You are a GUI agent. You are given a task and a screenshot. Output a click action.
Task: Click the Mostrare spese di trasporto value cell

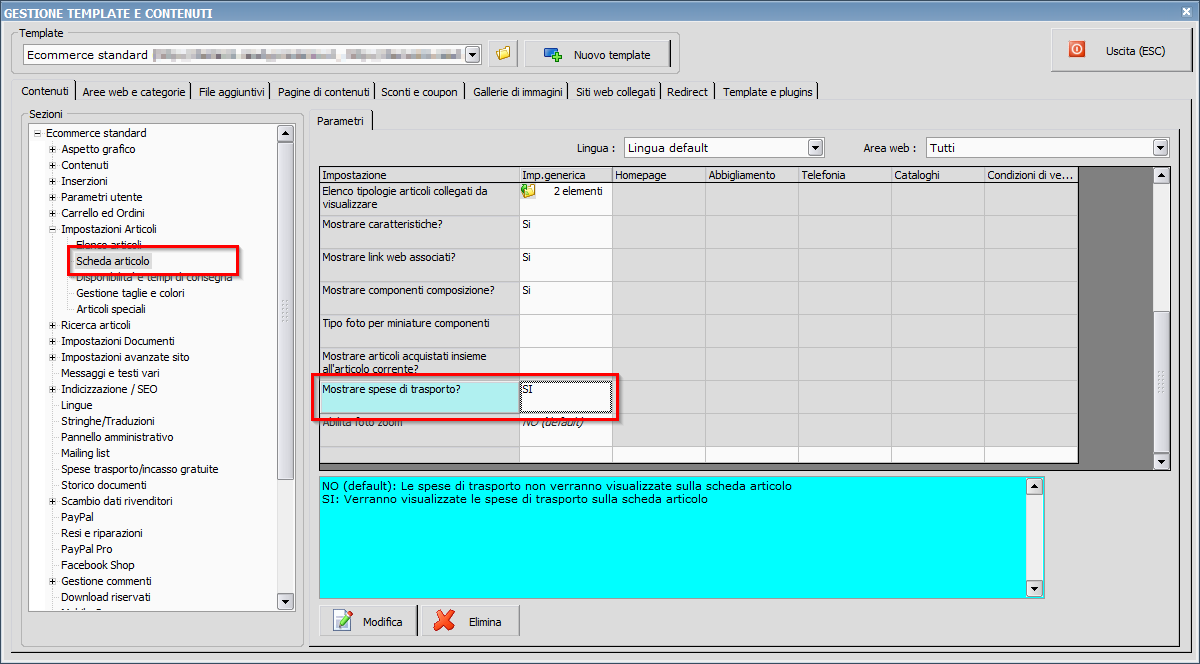pyautogui.click(x=565, y=397)
